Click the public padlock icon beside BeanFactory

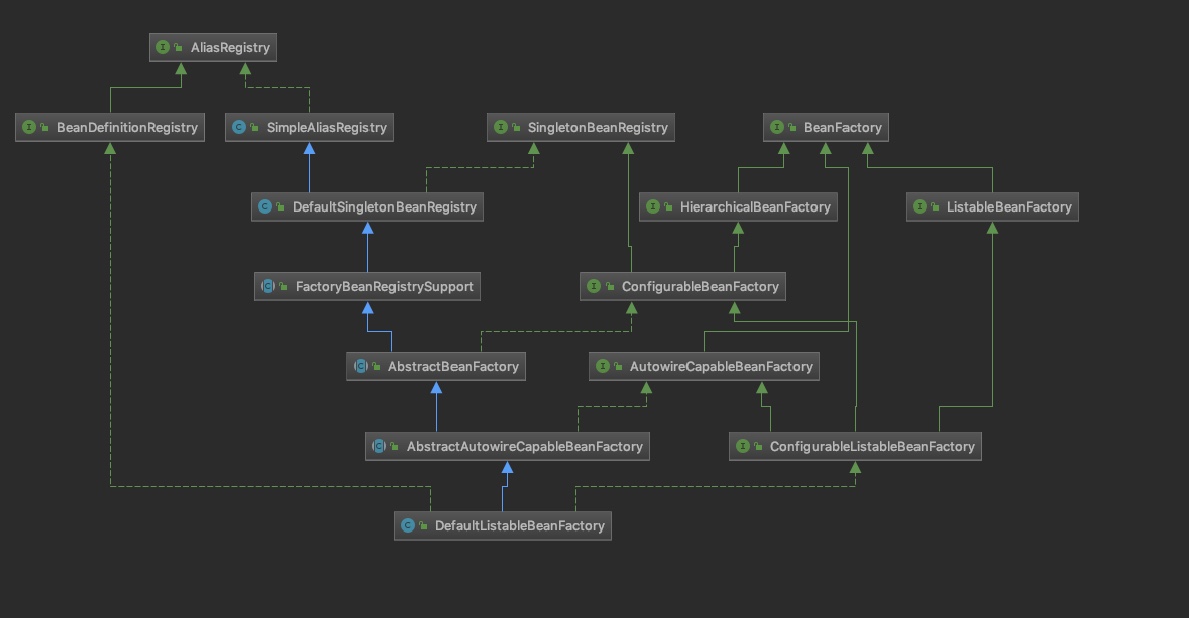click(790, 127)
